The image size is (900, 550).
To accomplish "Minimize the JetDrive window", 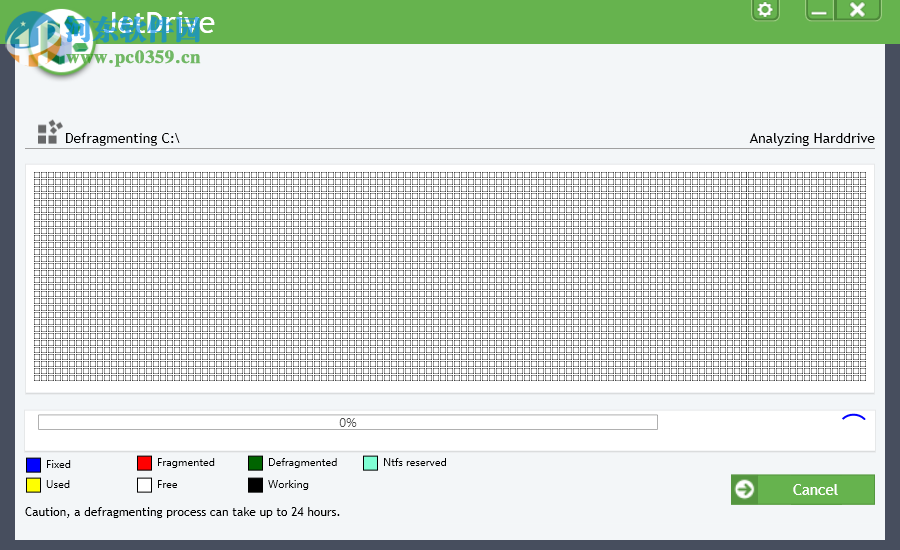I will pos(820,9).
